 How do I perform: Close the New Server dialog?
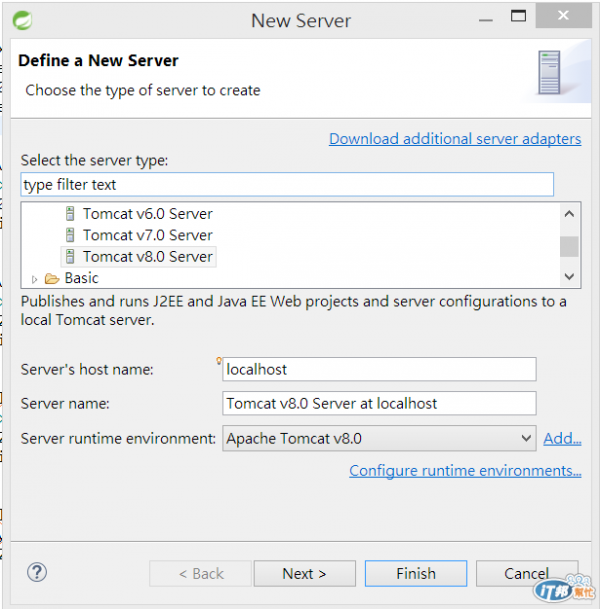pos(563,16)
